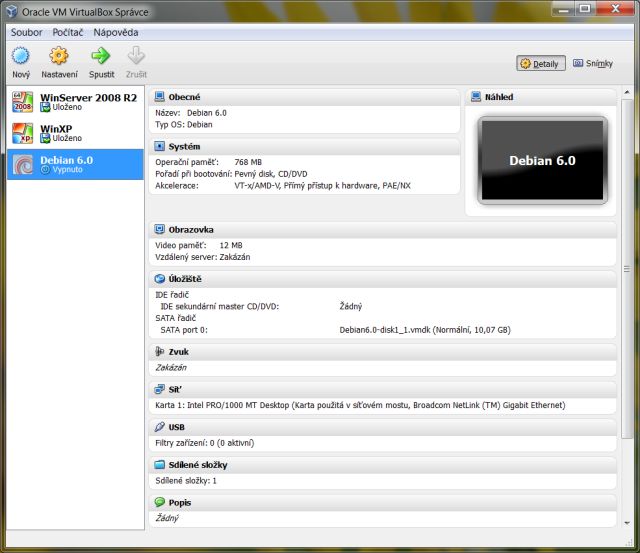Click the powered-off icon under Debian 6.0
Viewport: 640px width, 553px height.
coord(45,169)
